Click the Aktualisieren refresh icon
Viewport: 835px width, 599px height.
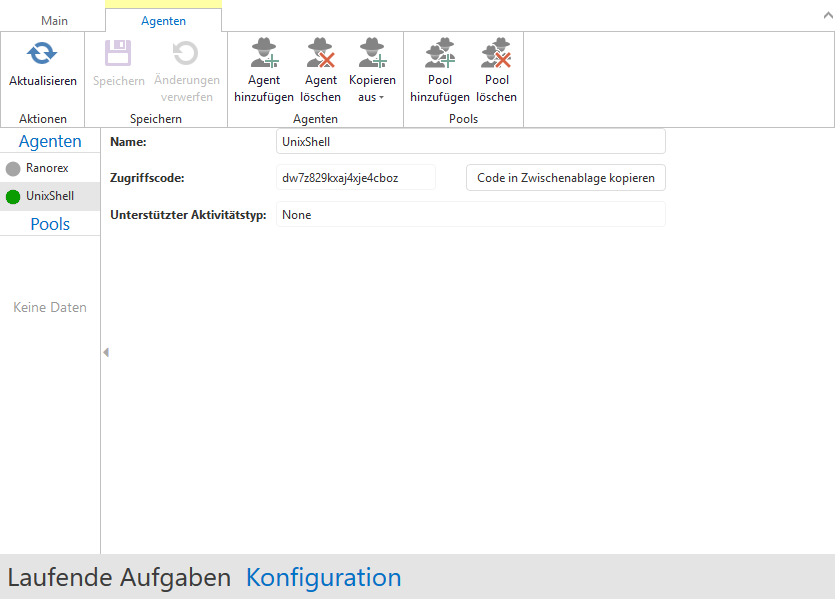click(42, 54)
